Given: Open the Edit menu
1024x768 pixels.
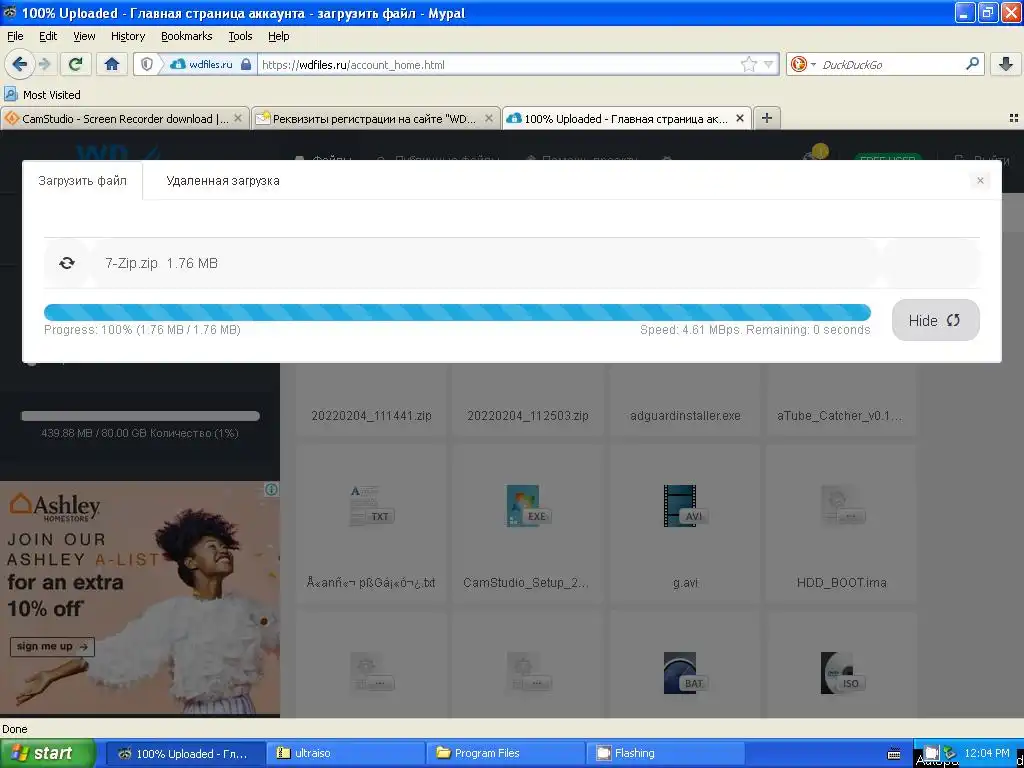Looking at the screenshot, I should (x=48, y=36).
